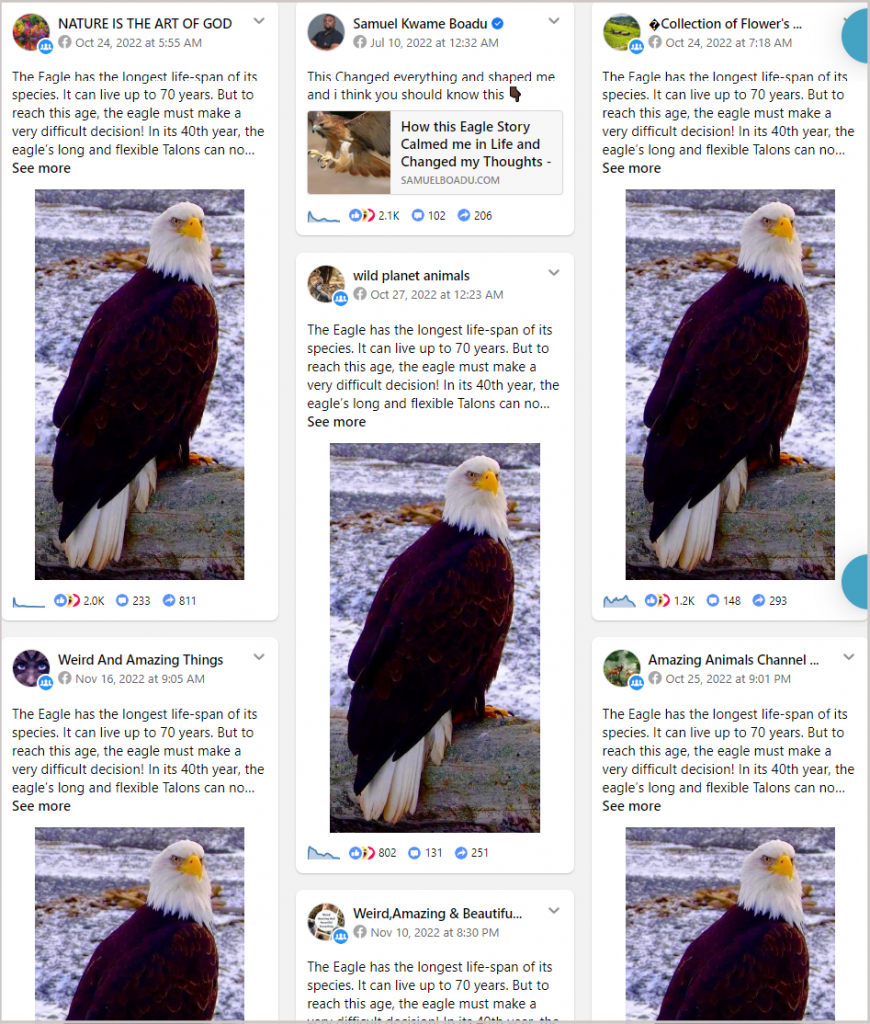Open How this Eagle Story link preview
Screen dimensions: 870x1024
435,153
